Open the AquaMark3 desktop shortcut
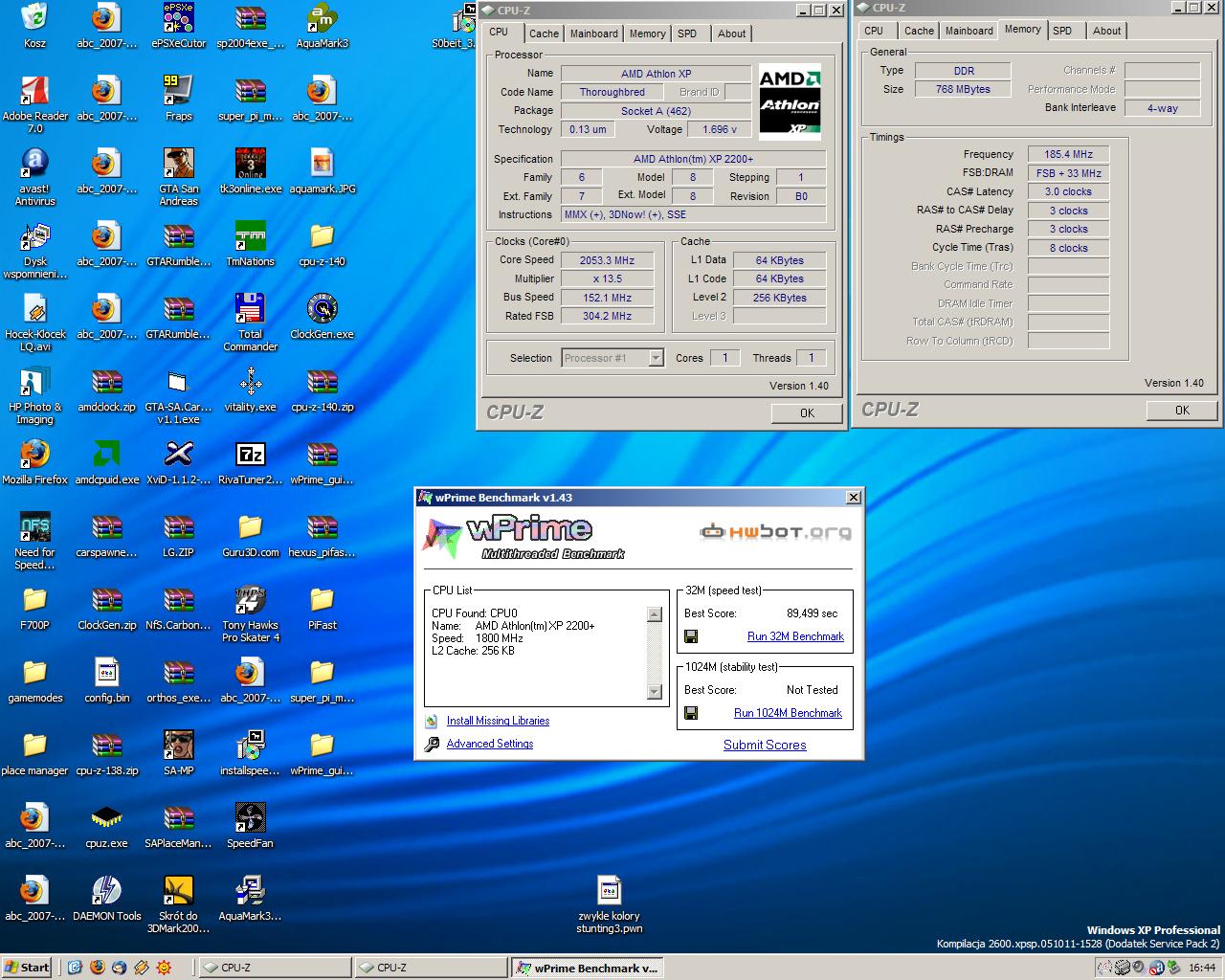 click(x=322, y=26)
